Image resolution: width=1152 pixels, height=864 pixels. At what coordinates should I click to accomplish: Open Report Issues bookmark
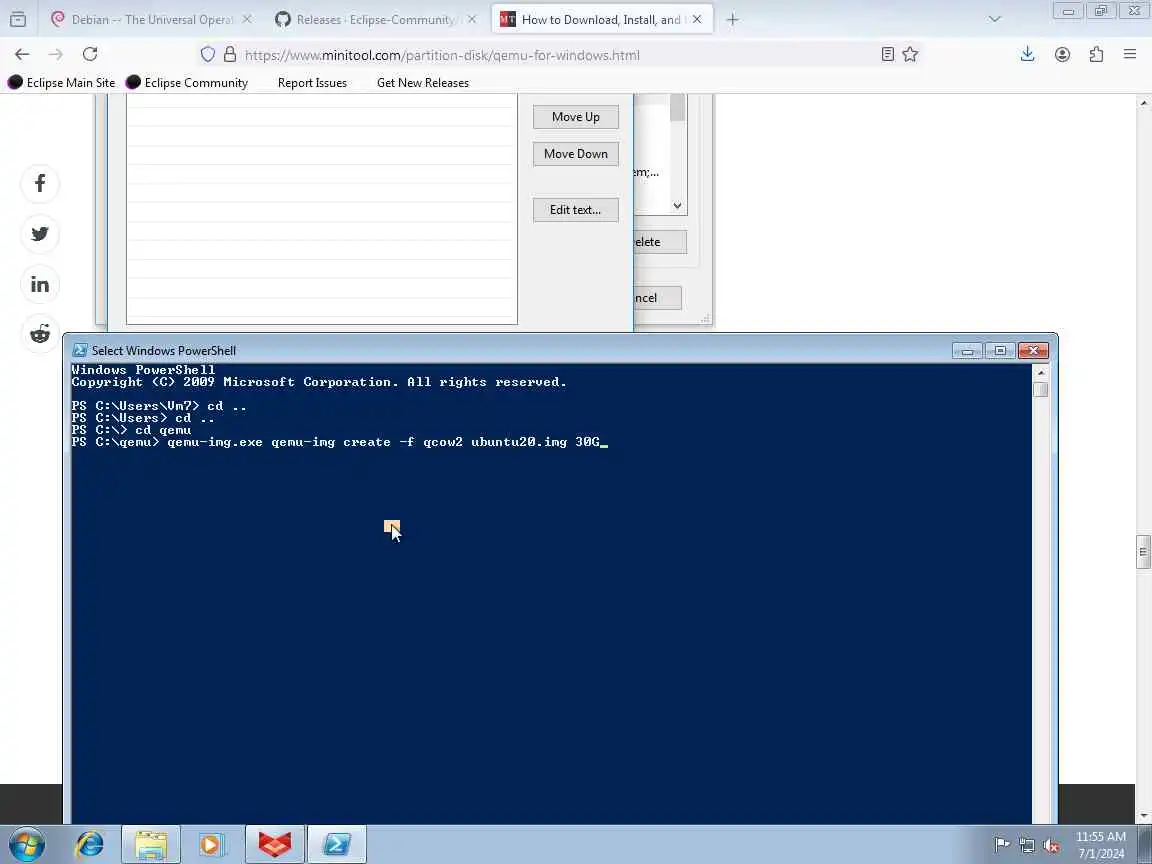coord(312,83)
